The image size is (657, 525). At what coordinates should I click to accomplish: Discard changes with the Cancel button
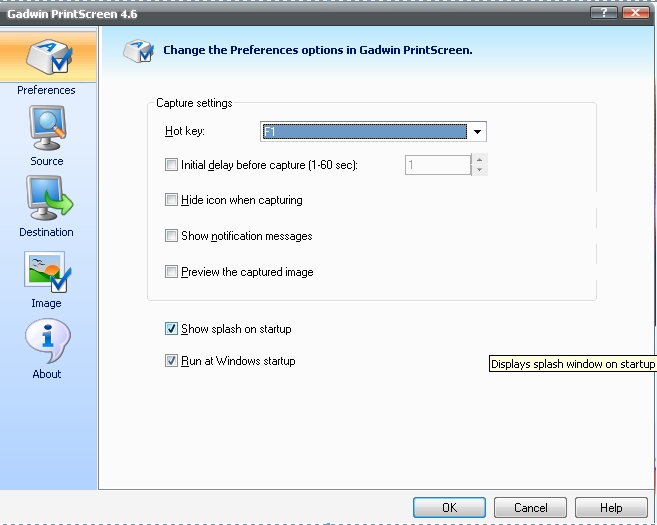pos(530,508)
